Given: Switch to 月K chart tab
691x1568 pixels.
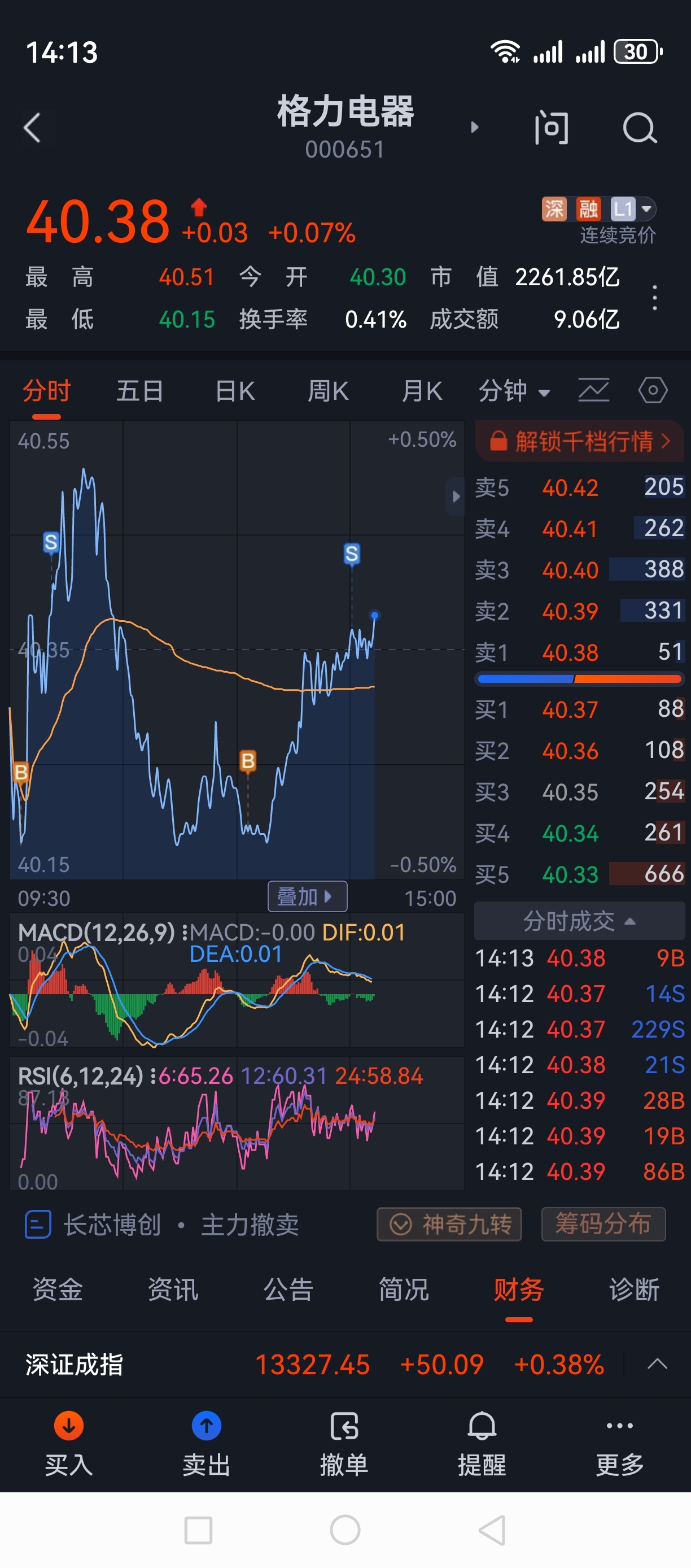Looking at the screenshot, I should (422, 391).
